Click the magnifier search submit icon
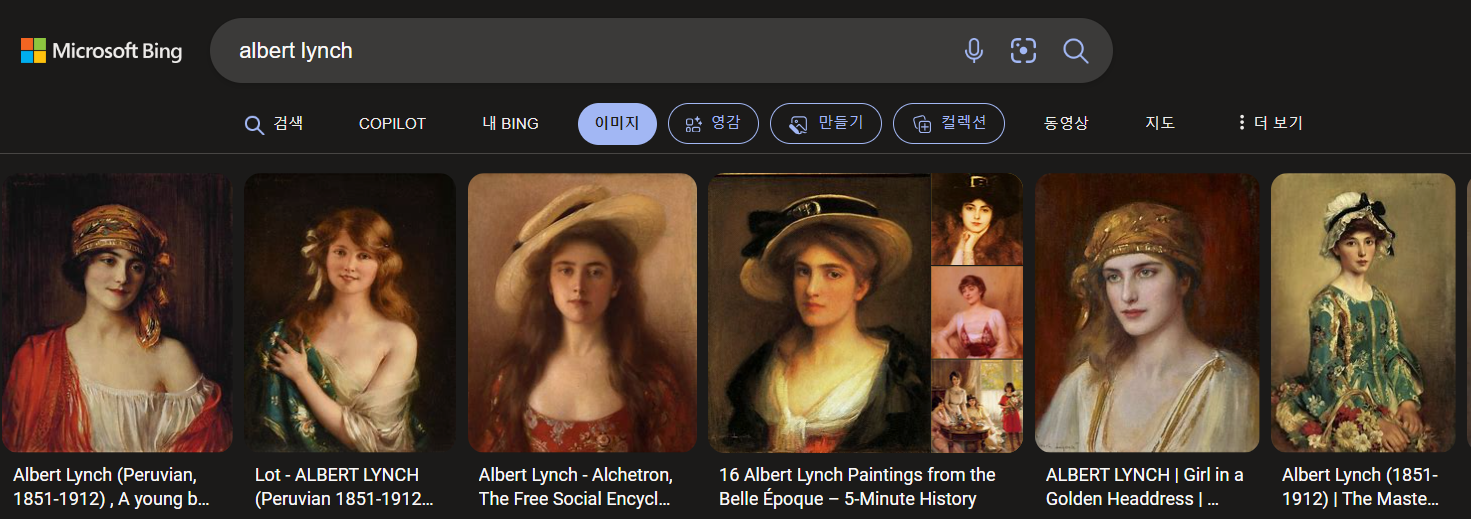1471x519 pixels. point(1075,51)
